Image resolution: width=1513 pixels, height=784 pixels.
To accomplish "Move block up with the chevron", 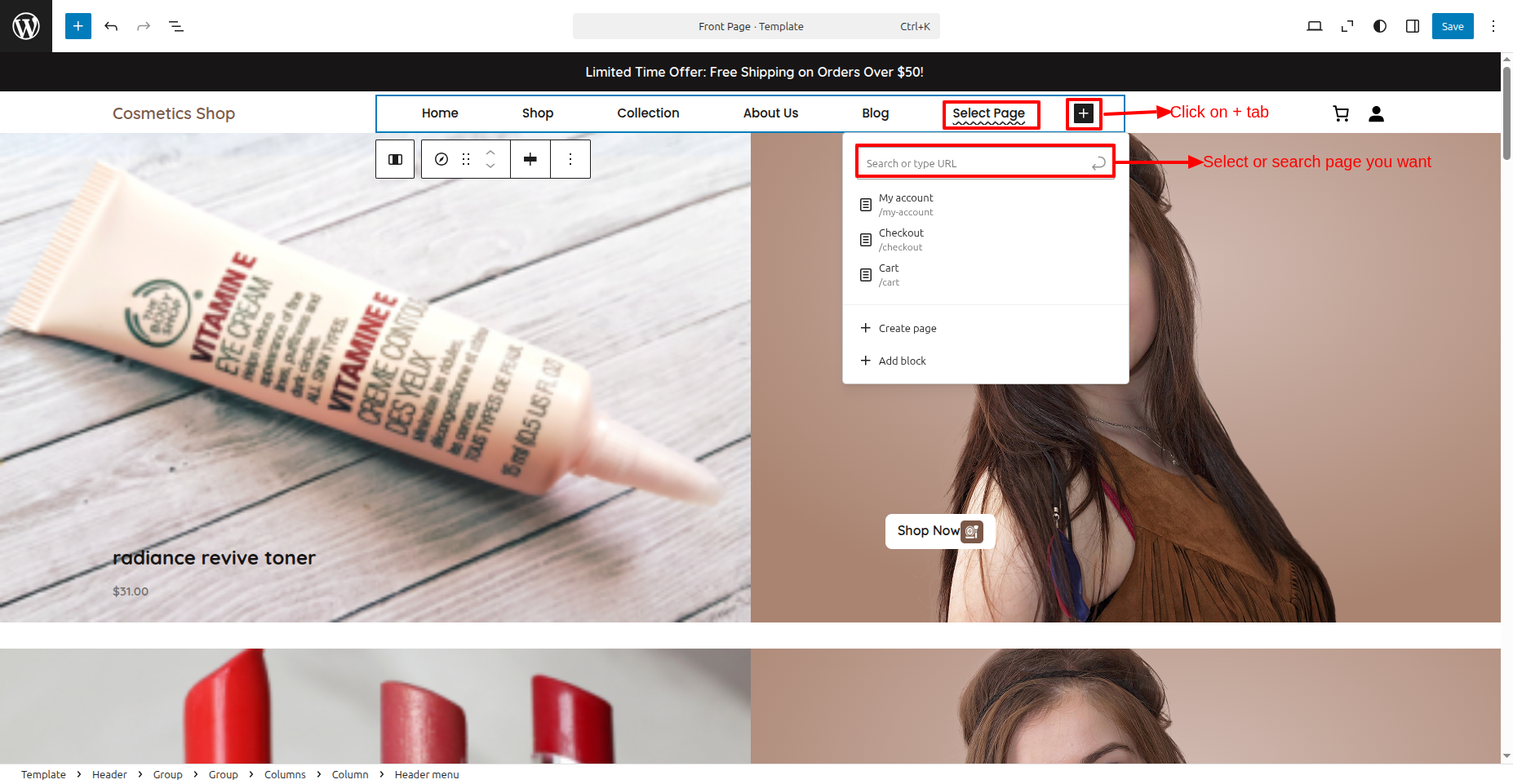I will click(x=490, y=152).
